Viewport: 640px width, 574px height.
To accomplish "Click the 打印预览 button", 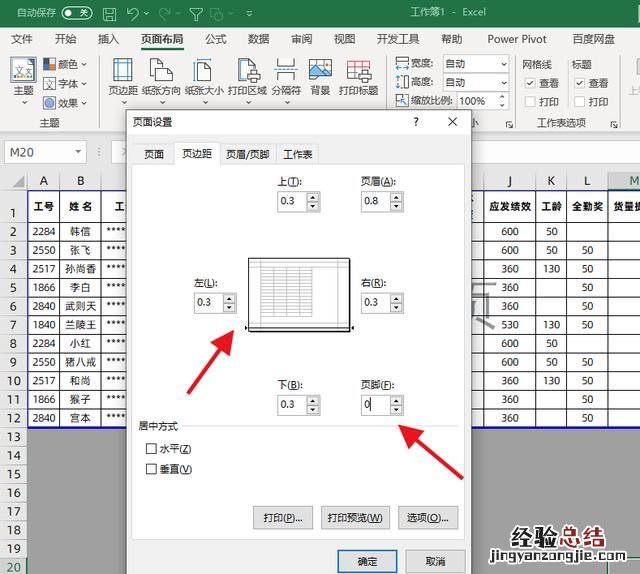I will click(x=355, y=518).
